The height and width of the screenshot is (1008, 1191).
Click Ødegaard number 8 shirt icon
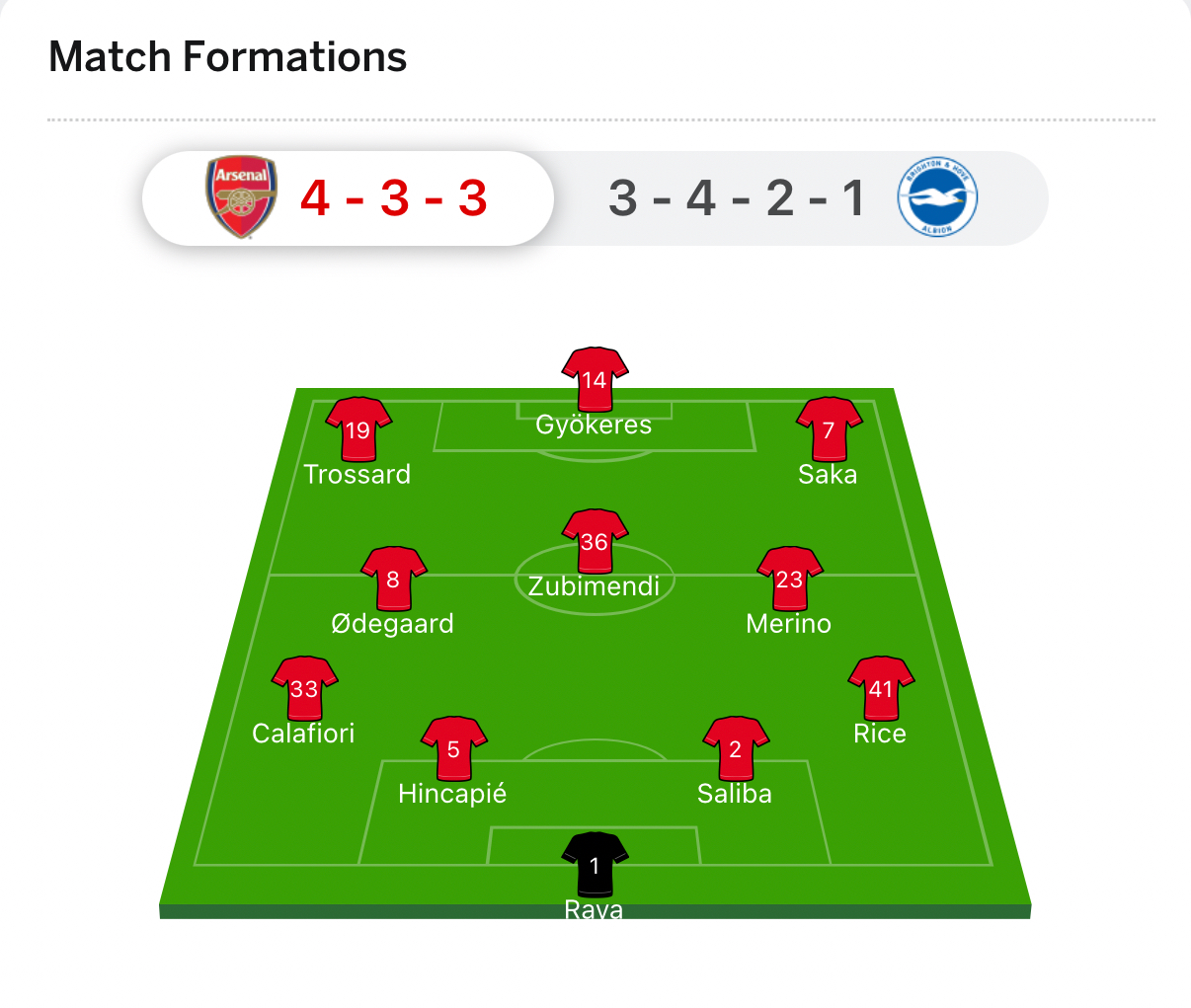tap(393, 578)
